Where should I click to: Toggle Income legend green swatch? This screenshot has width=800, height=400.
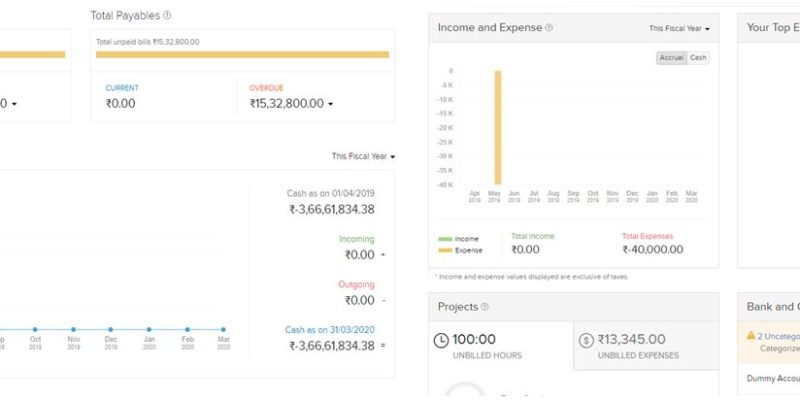point(445,239)
